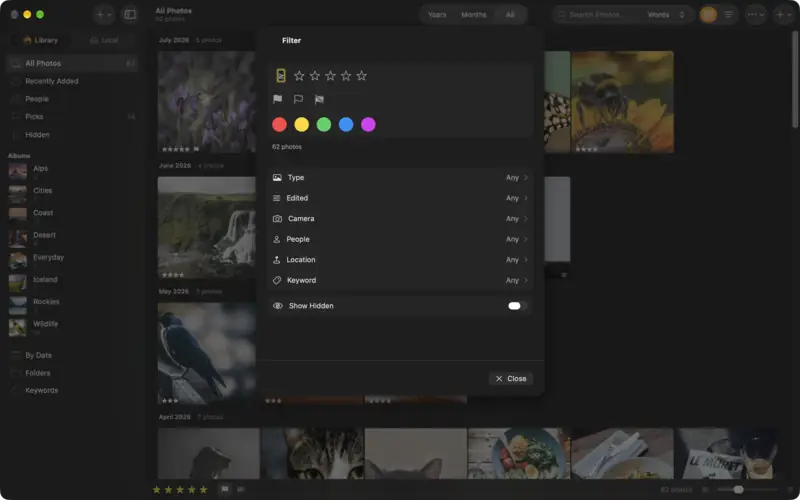Image resolution: width=800 pixels, height=500 pixels.
Task: Toggle the sidebar with toolbar icon
Action: point(130,15)
